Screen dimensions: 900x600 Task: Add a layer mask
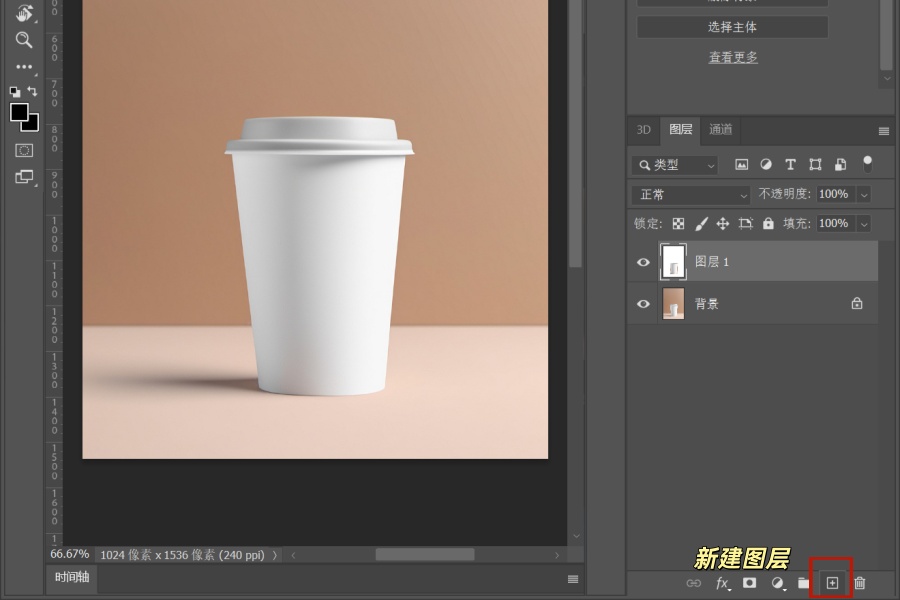pyautogui.click(x=749, y=583)
